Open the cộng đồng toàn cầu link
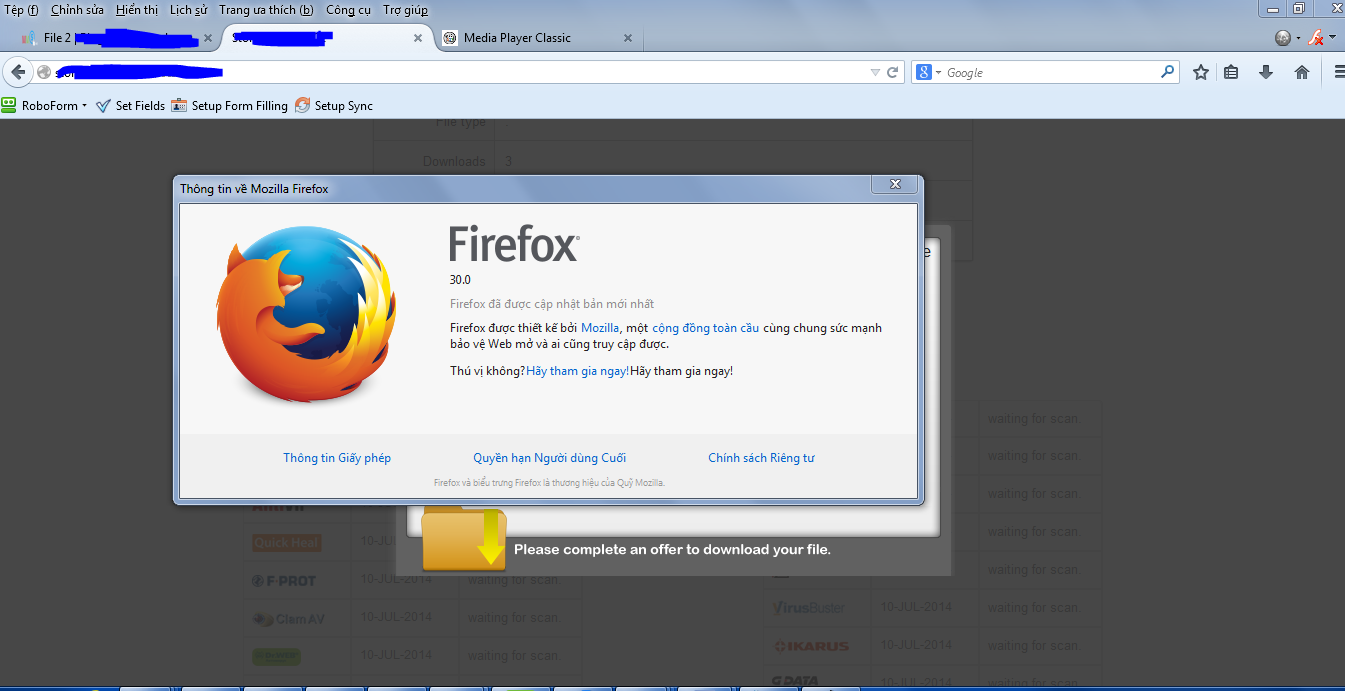This screenshot has height=691, width=1345. [706, 328]
